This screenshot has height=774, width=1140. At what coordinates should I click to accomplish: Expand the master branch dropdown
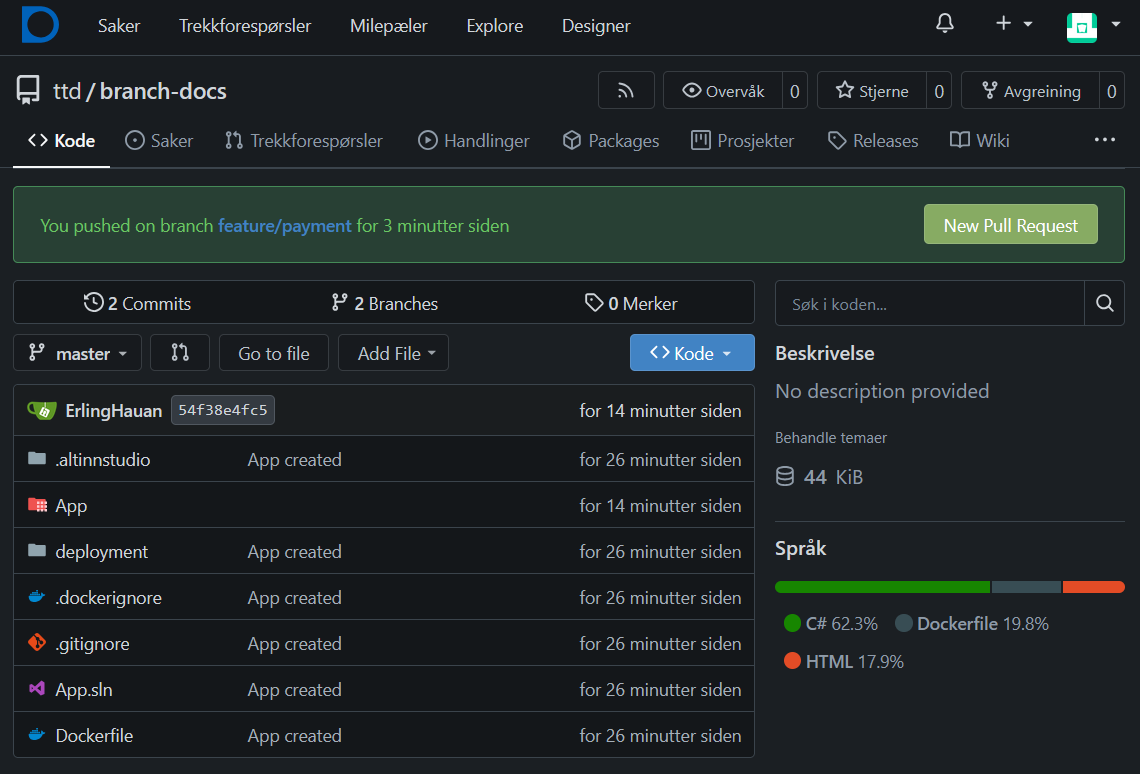click(x=78, y=353)
